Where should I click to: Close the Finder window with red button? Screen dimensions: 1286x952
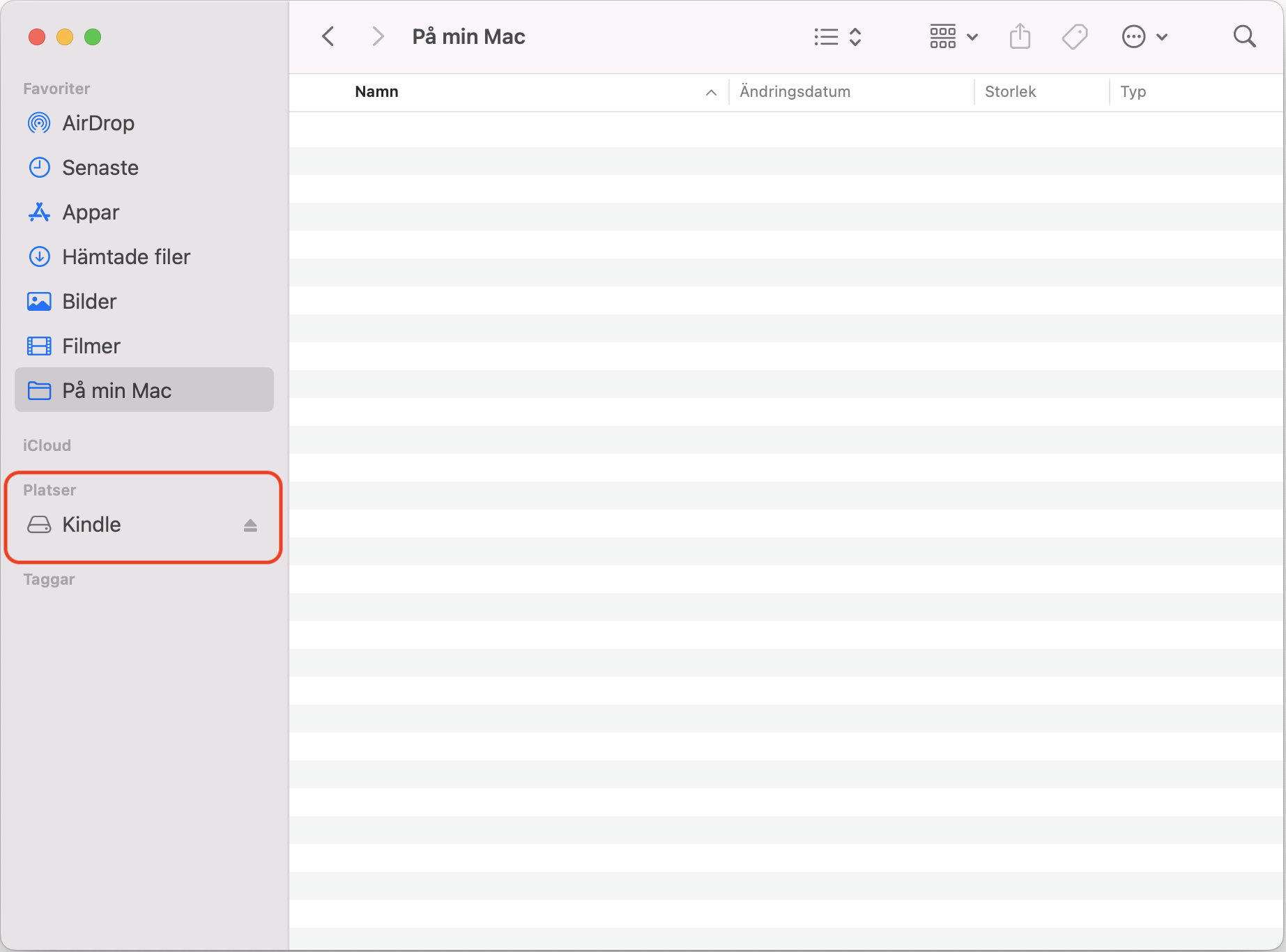pos(37,37)
